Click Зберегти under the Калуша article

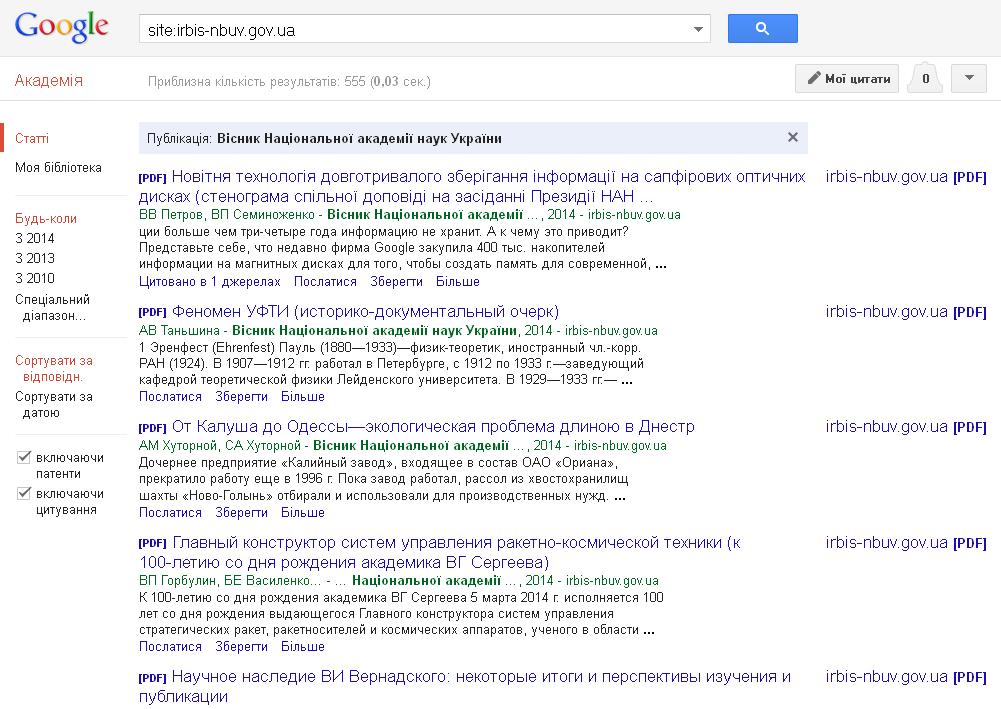(241, 512)
